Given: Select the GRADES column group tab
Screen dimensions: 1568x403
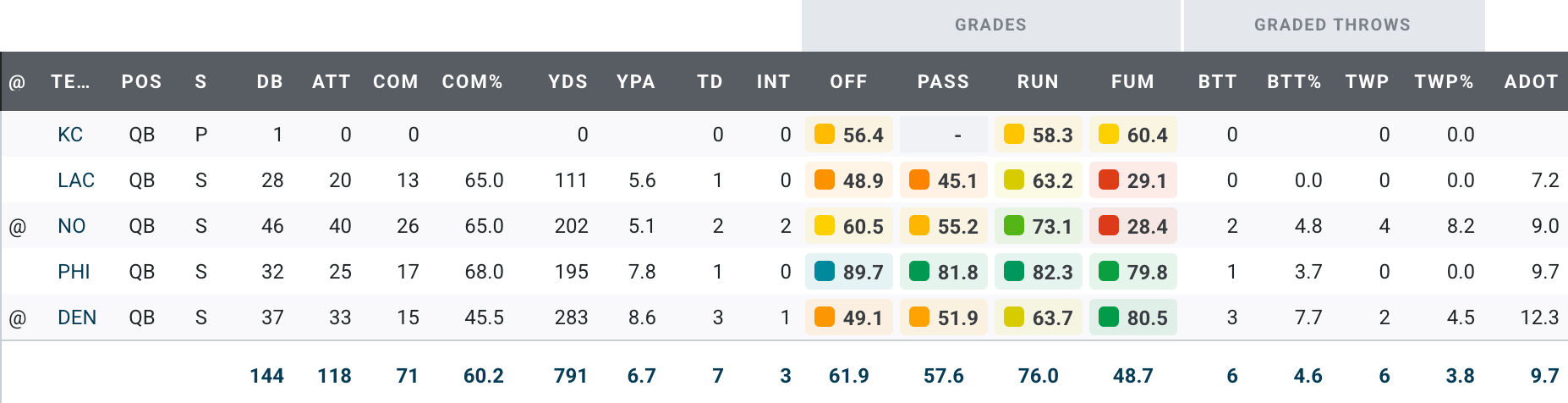Looking at the screenshot, I should [990, 25].
